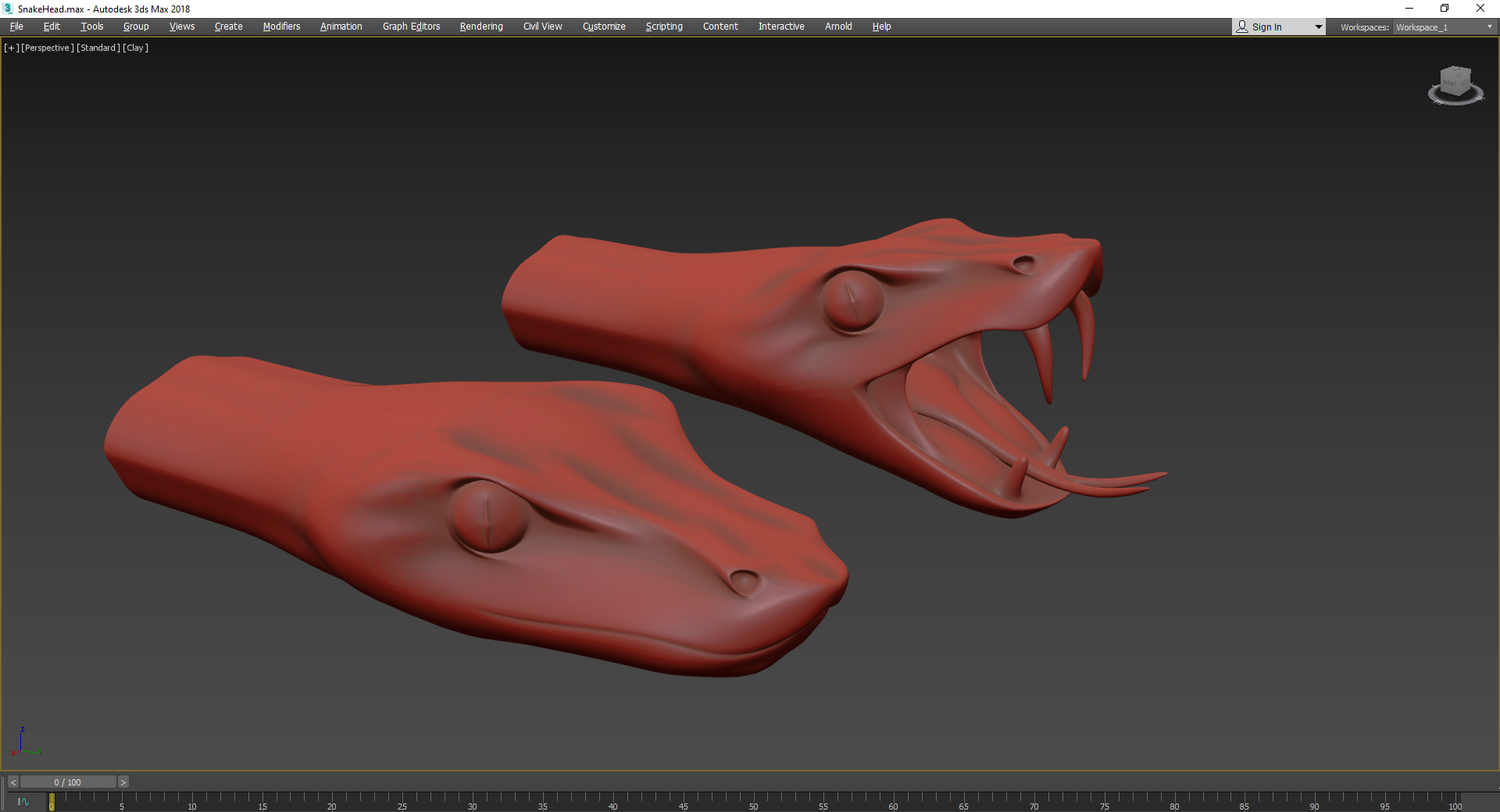Open the Modifiers menu
This screenshot has height=812, width=1500.
click(281, 27)
